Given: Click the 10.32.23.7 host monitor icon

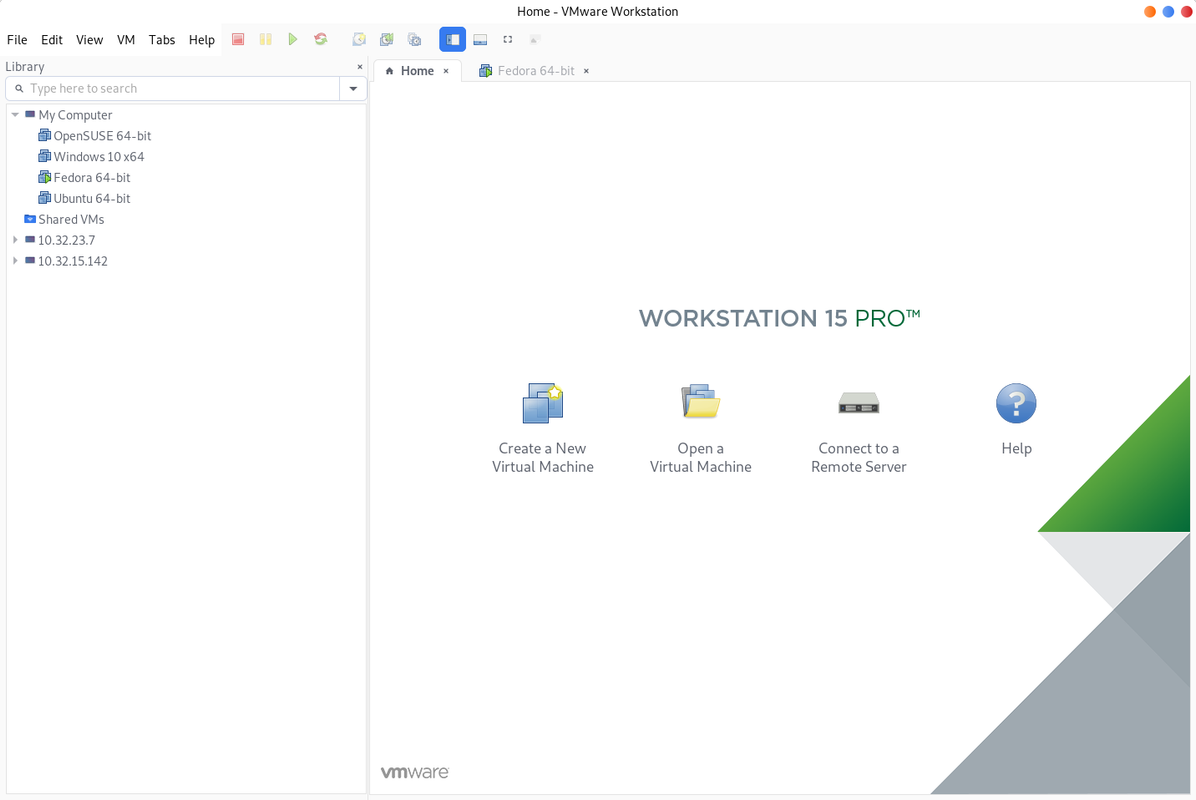Looking at the screenshot, I should coord(30,239).
